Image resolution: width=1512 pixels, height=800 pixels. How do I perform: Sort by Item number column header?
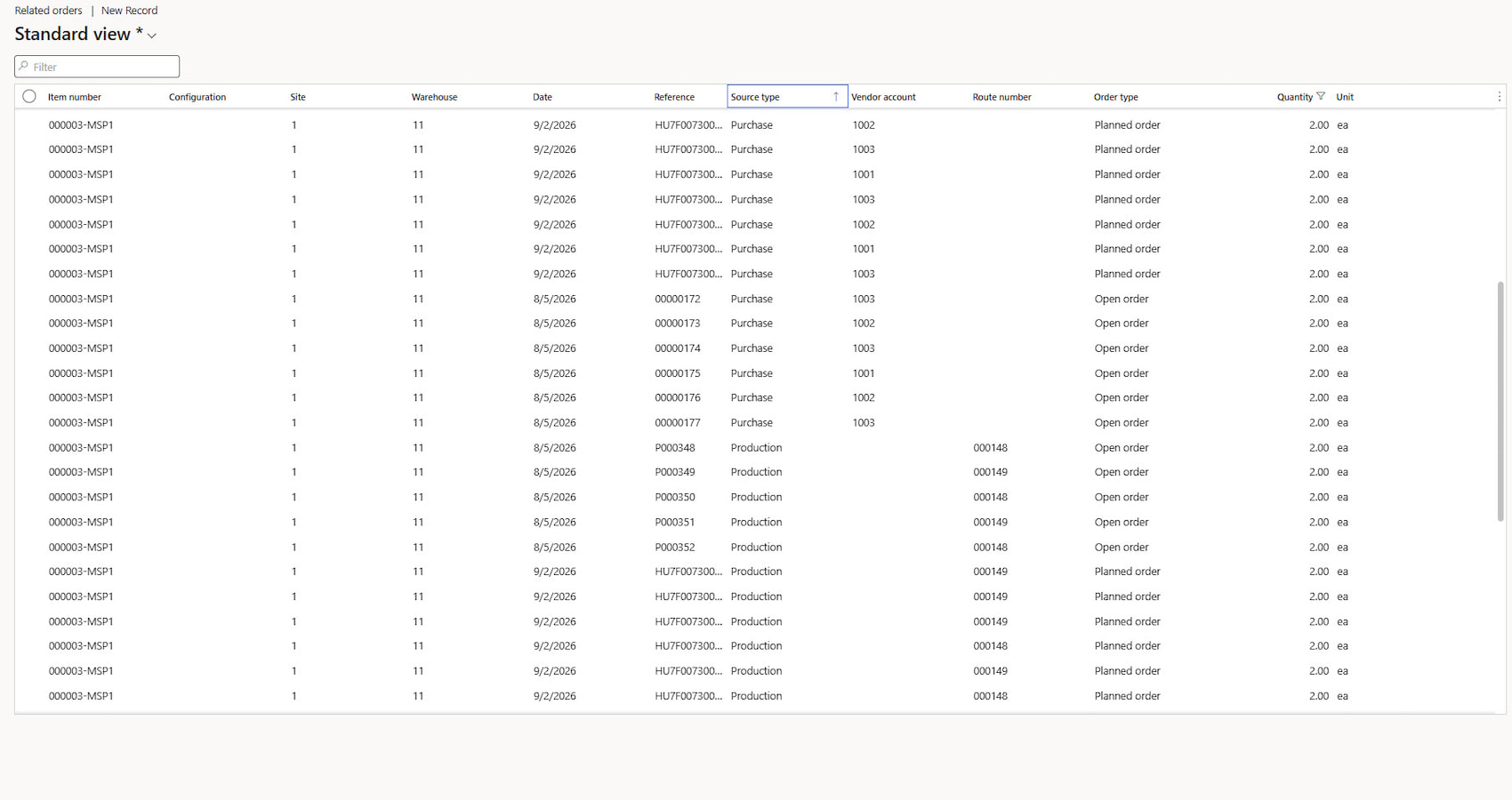click(75, 97)
